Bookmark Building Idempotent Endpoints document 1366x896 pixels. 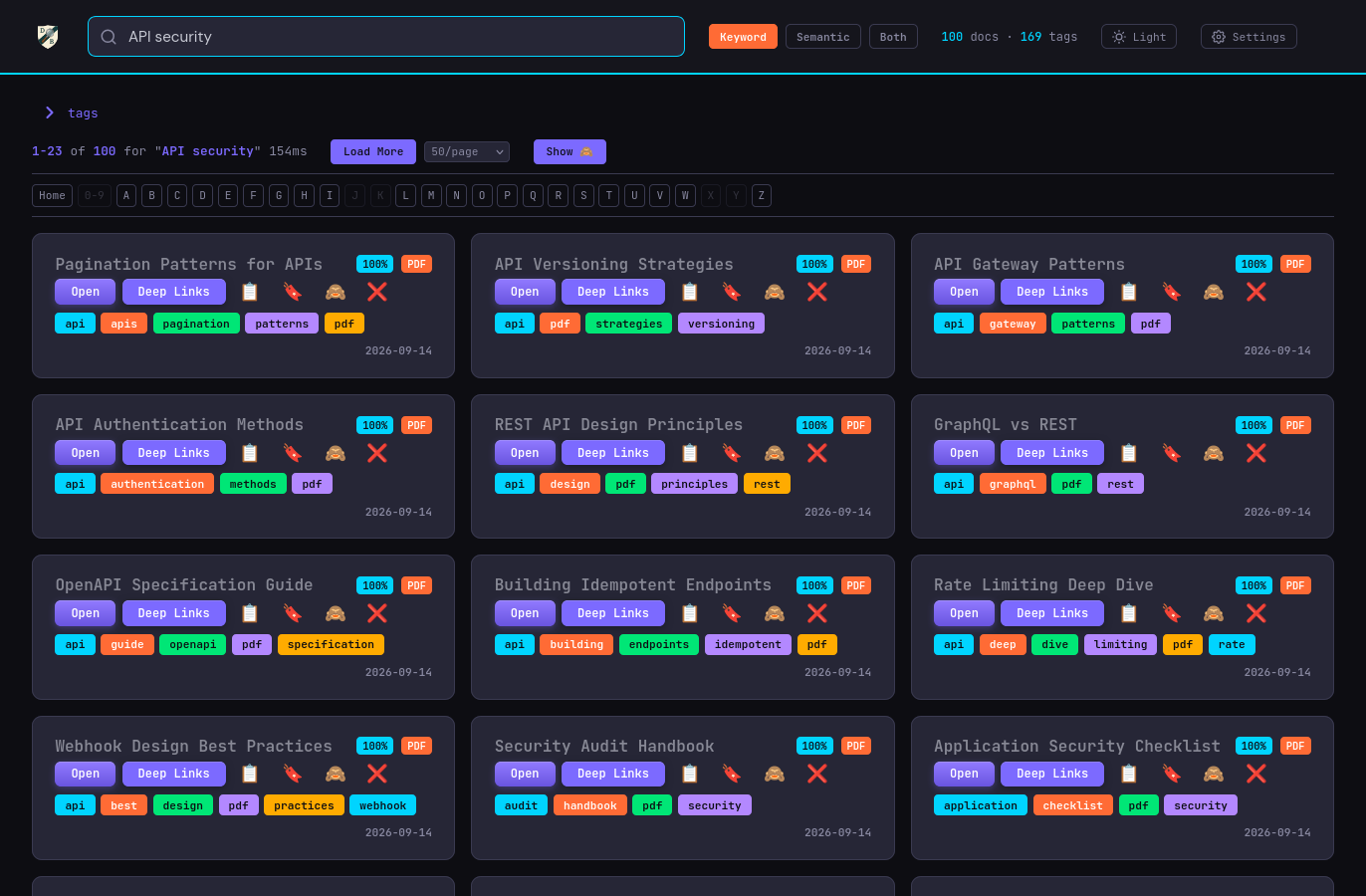click(732, 613)
